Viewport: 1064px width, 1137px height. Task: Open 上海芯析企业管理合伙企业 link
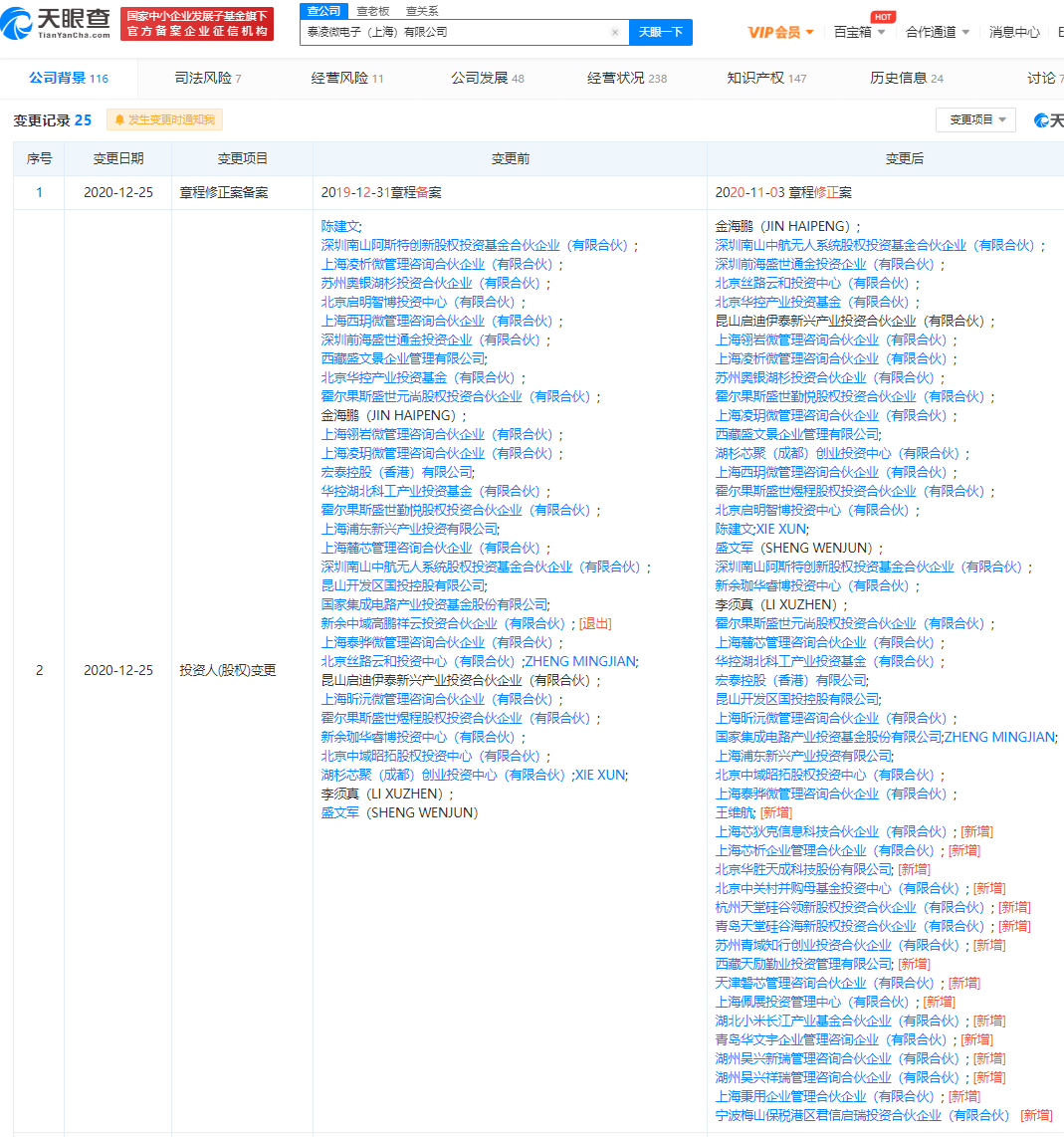tap(825, 850)
